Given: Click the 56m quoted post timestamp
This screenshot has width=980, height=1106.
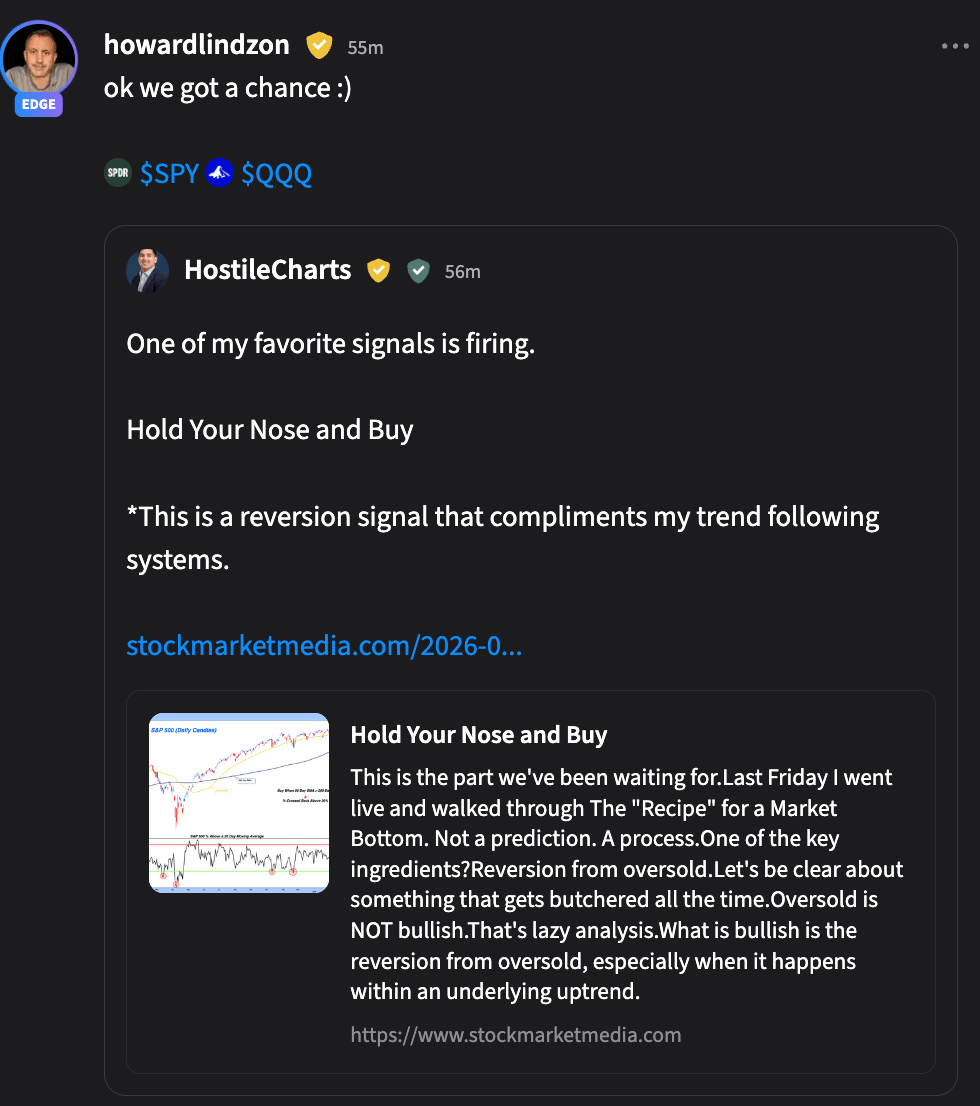Looking at the screenshot, I should [462, 272].
